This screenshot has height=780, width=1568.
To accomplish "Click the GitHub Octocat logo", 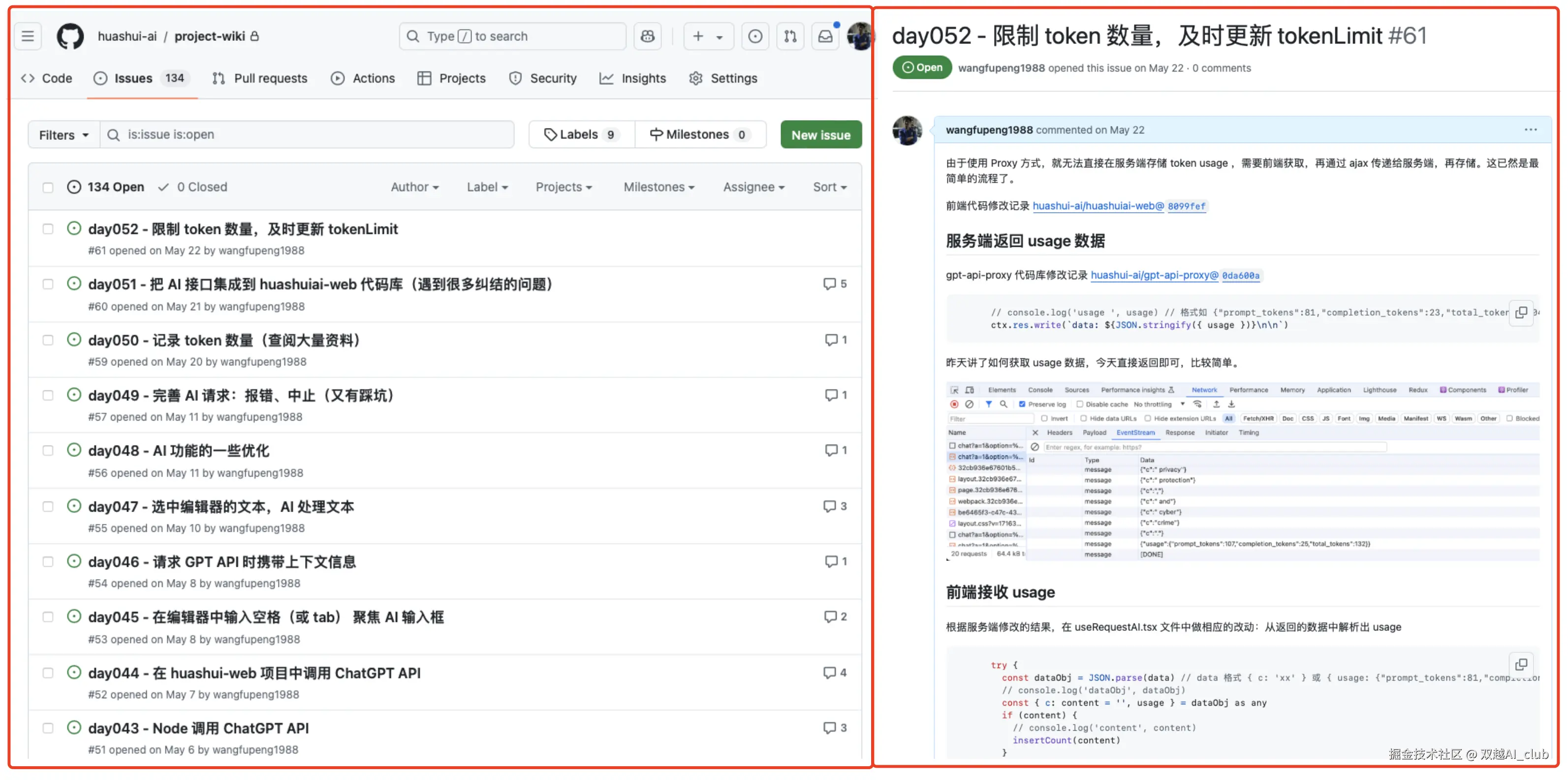I will [70, 36].
